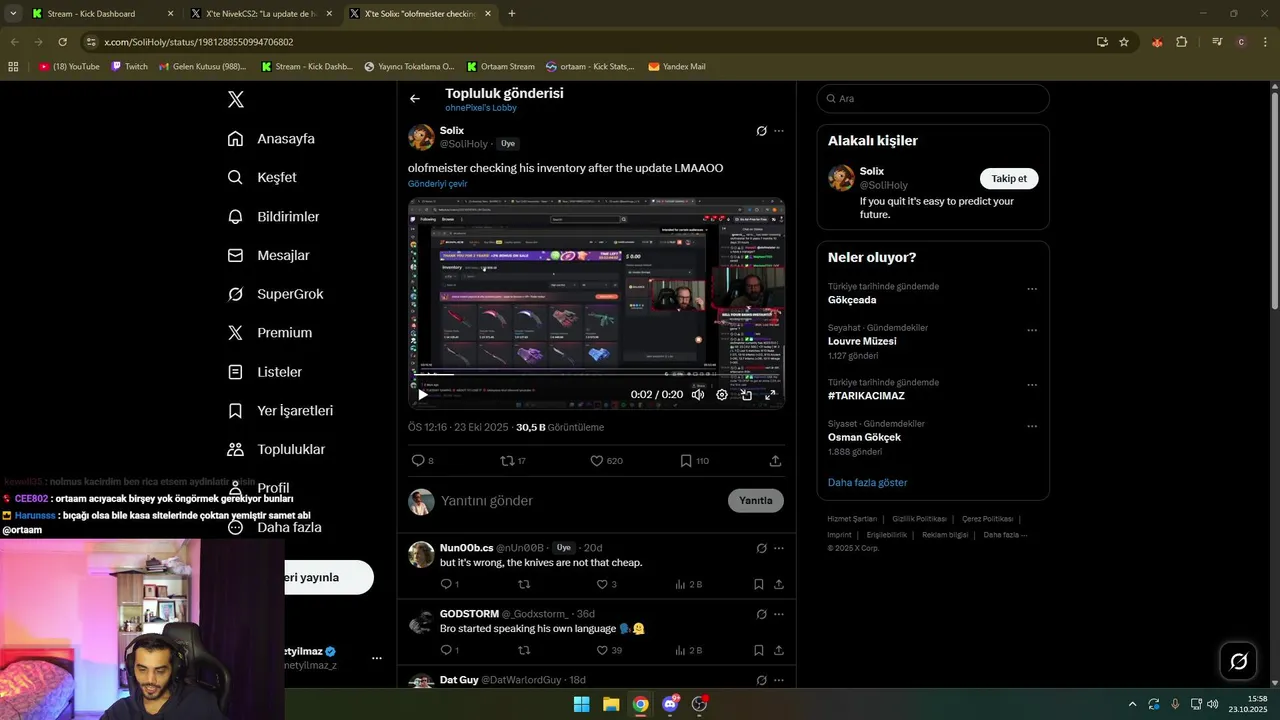This screenshot has height=720, width=1280.
Task: Mute the video with the speaker icon
Action: 698,395
